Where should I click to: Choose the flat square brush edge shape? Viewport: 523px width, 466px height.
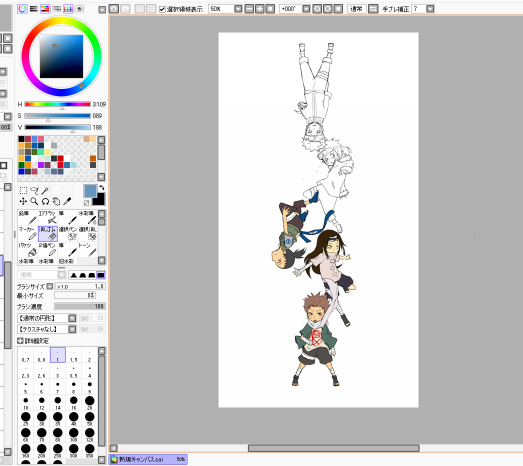point(100,275)
